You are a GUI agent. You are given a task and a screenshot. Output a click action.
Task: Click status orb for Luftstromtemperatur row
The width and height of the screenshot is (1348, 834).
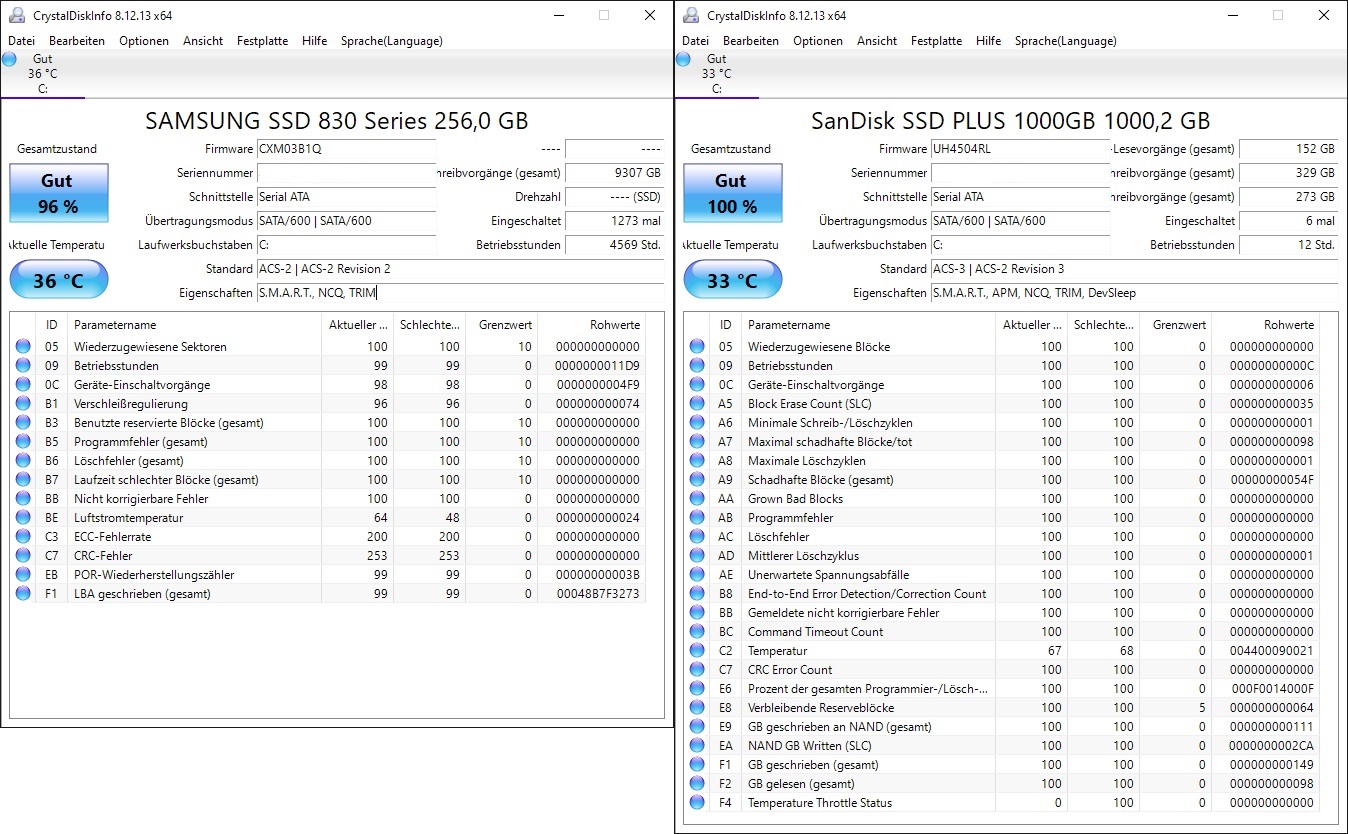[x=23, y=518]
